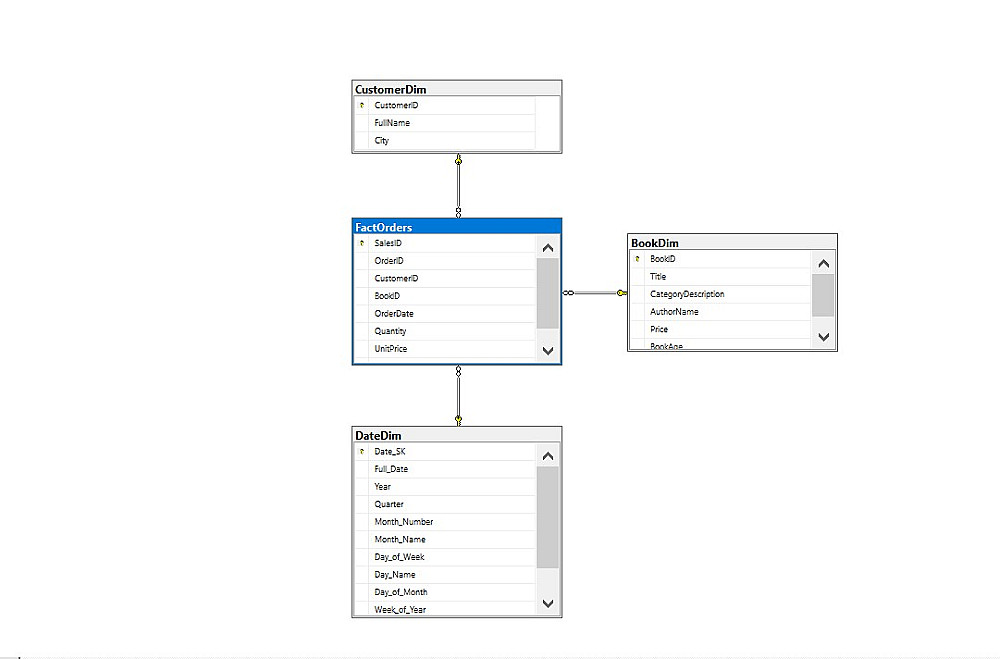Select the Year column in DateDim
Image resolution: width=1000 pixels, height=659 pixels.
(445, 487)
